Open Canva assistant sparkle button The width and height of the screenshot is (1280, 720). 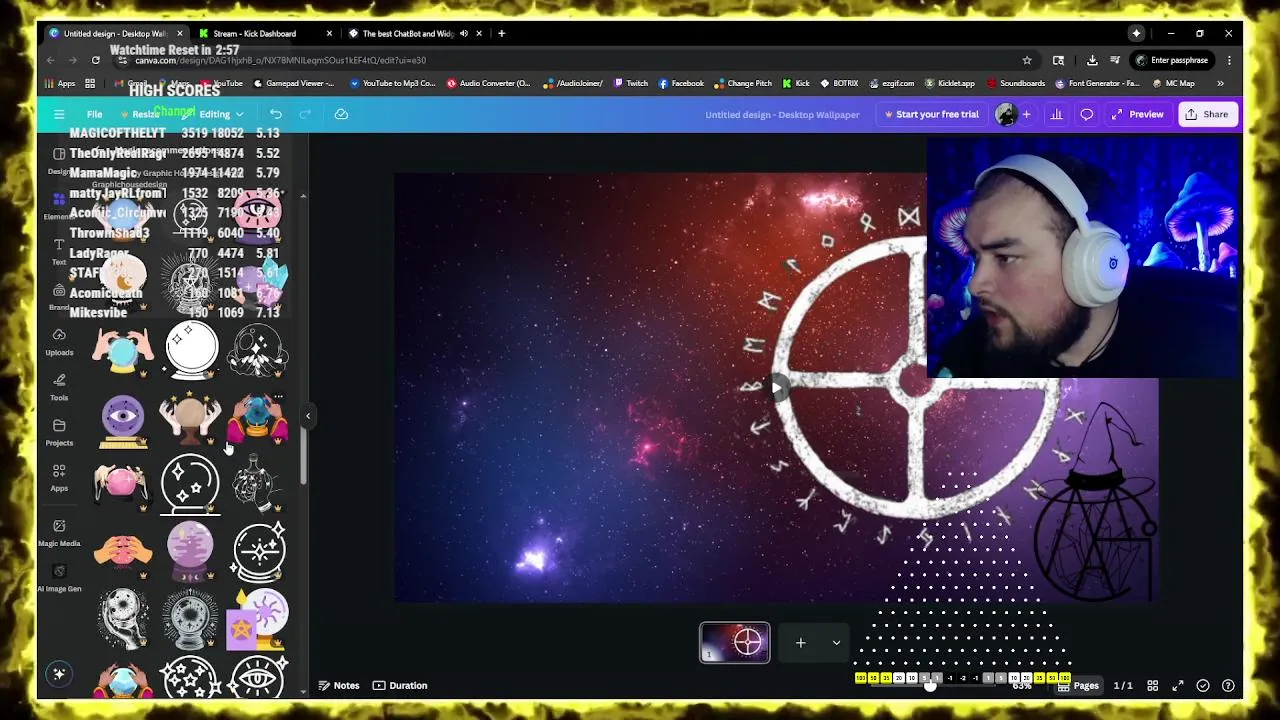point(59,674)
